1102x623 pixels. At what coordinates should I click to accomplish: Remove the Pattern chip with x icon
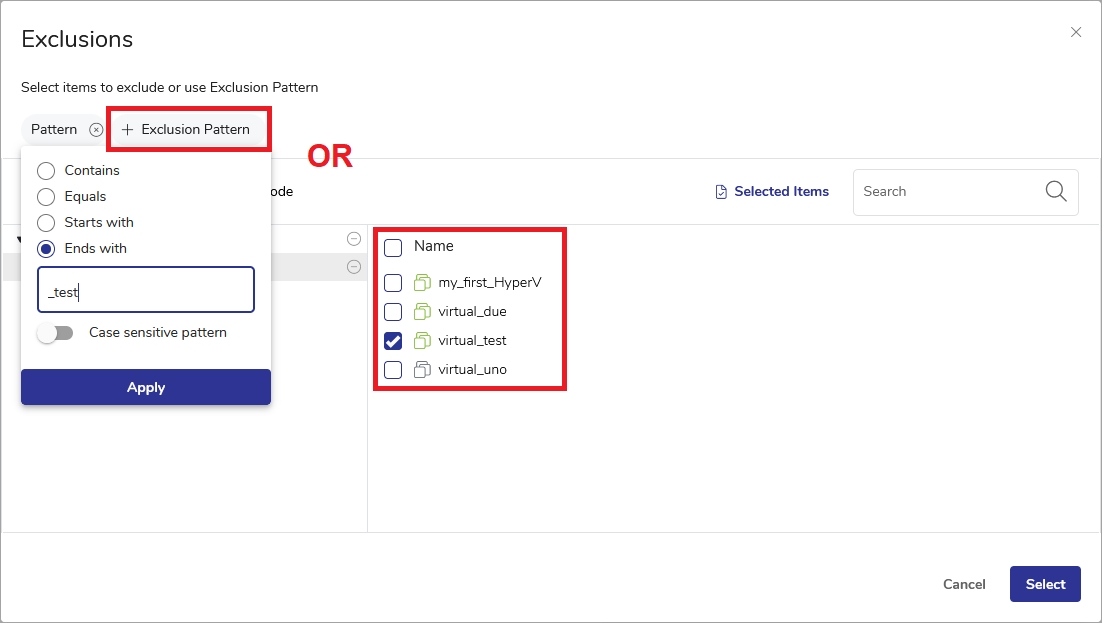click(x=96, y=130)
